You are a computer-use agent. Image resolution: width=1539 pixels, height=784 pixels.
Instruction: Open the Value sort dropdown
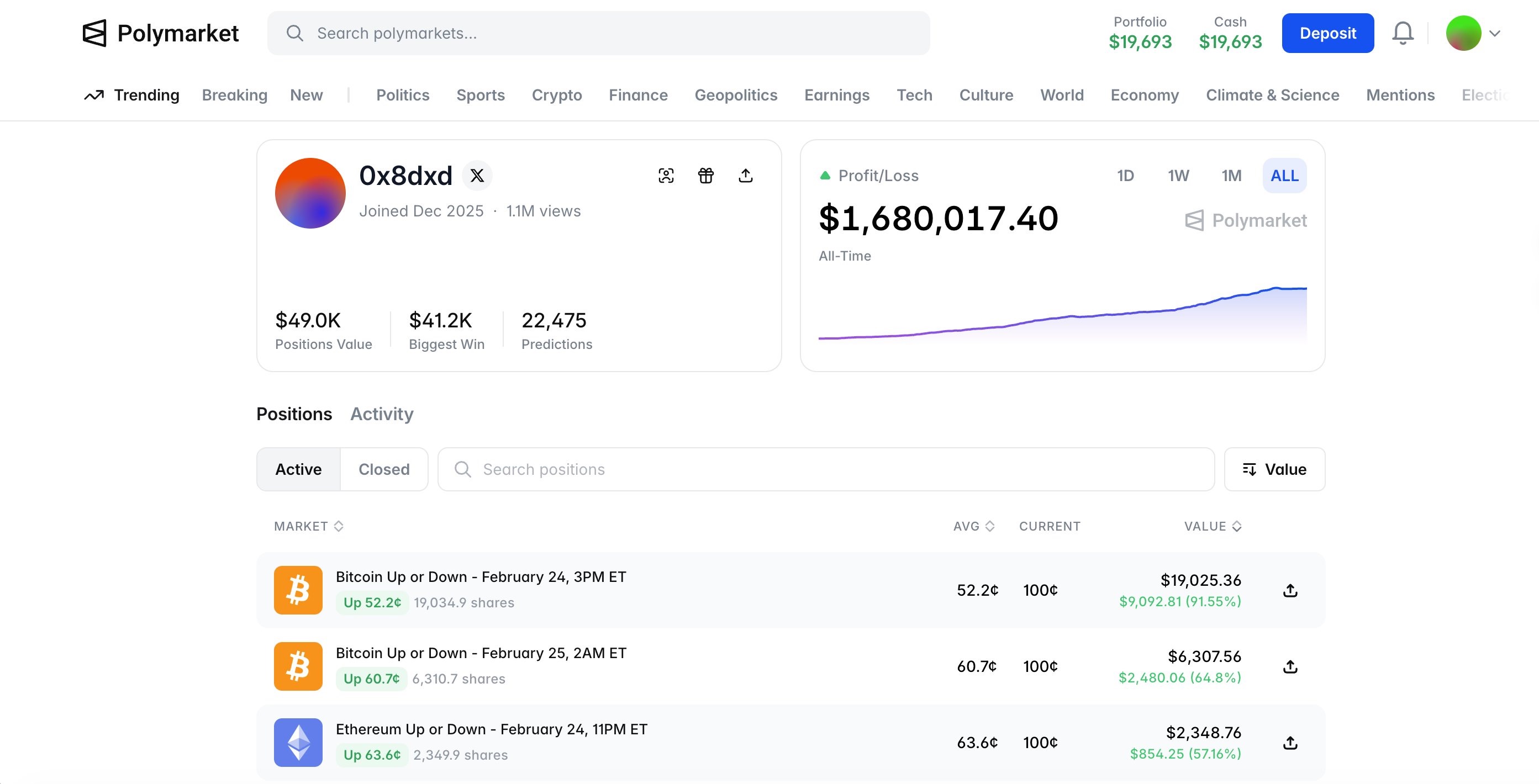coord(1274,469)
